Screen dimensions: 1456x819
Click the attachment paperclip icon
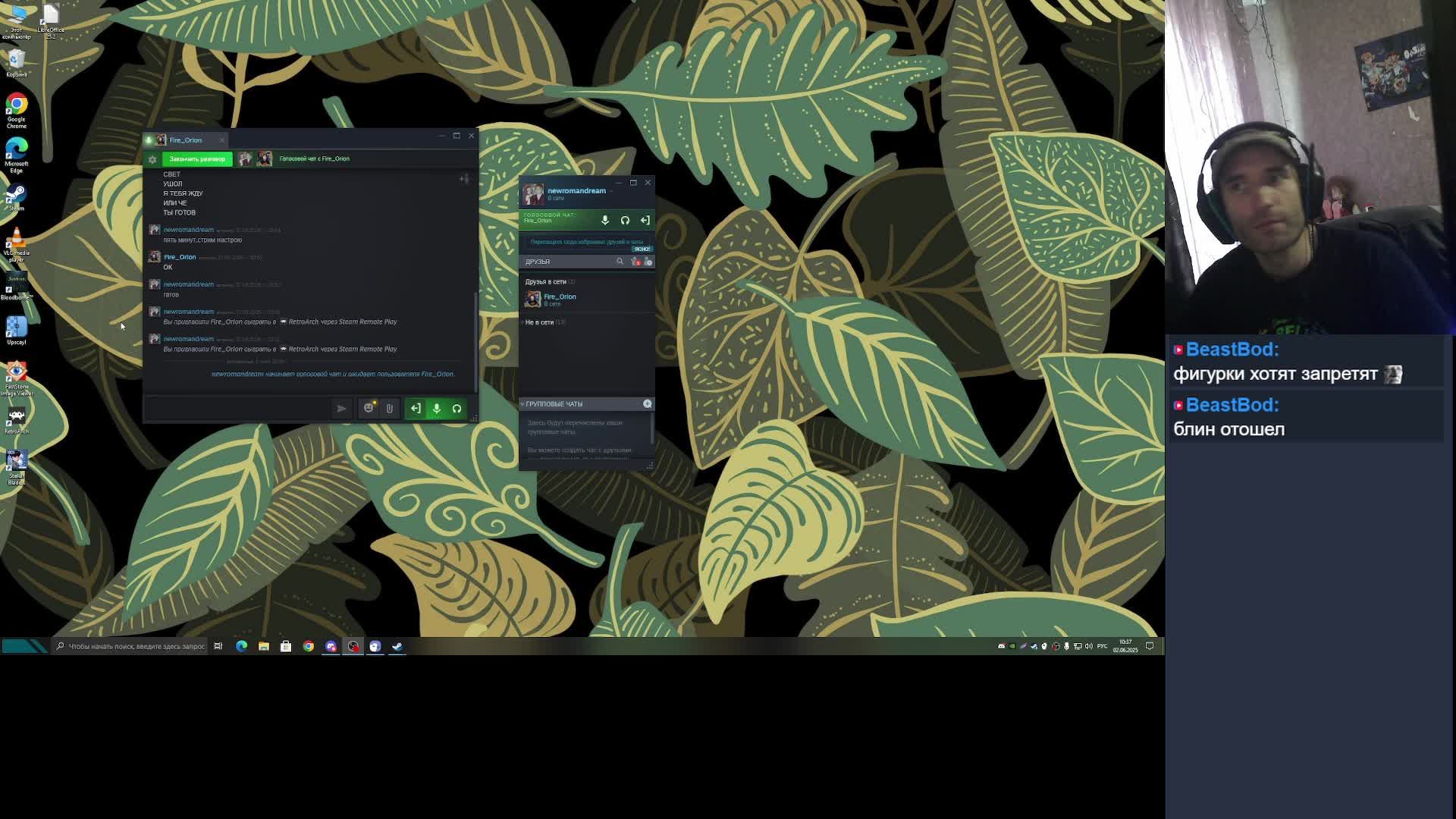tap(389, 409)
